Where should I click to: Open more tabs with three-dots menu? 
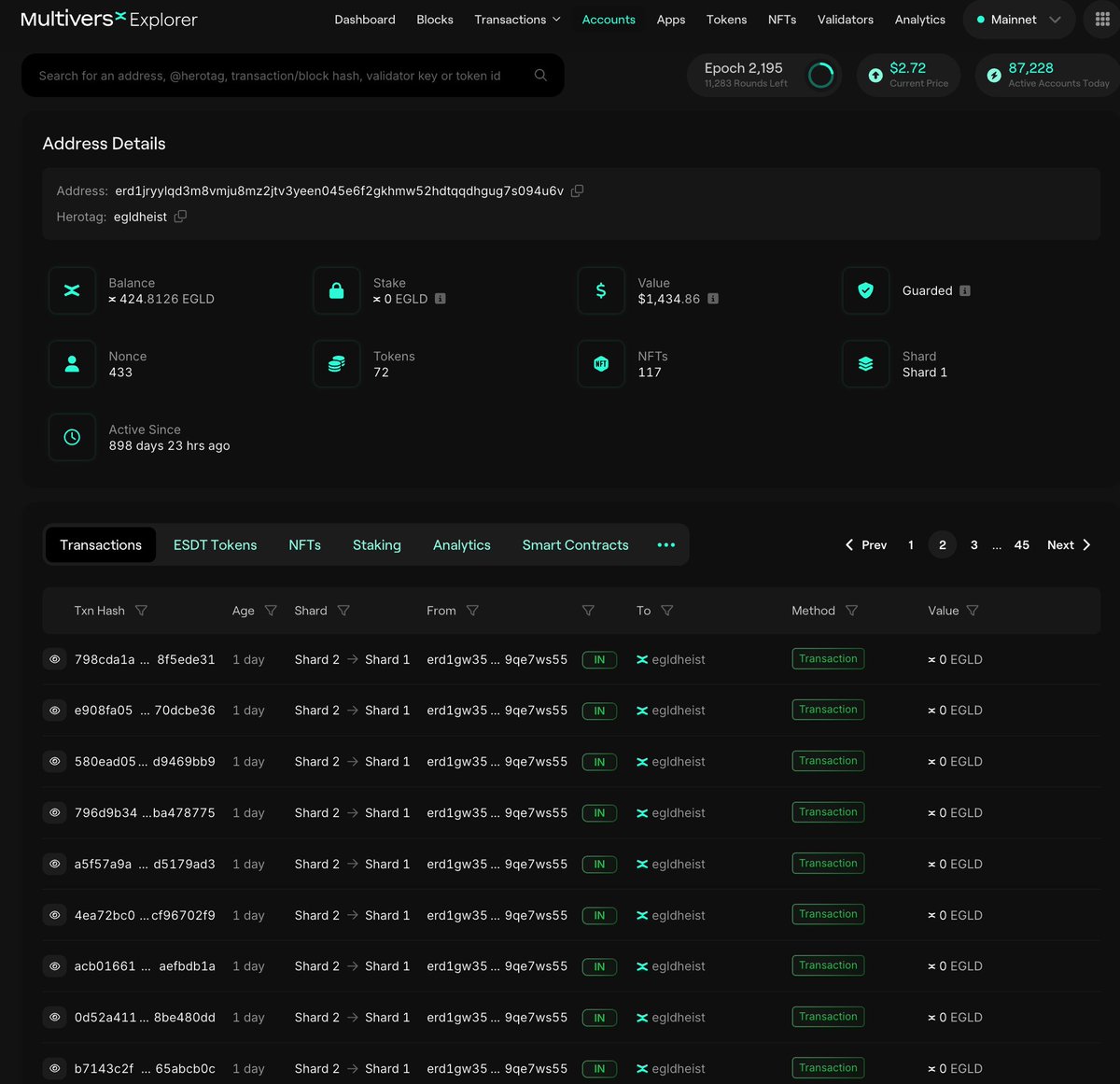point(666,545)
